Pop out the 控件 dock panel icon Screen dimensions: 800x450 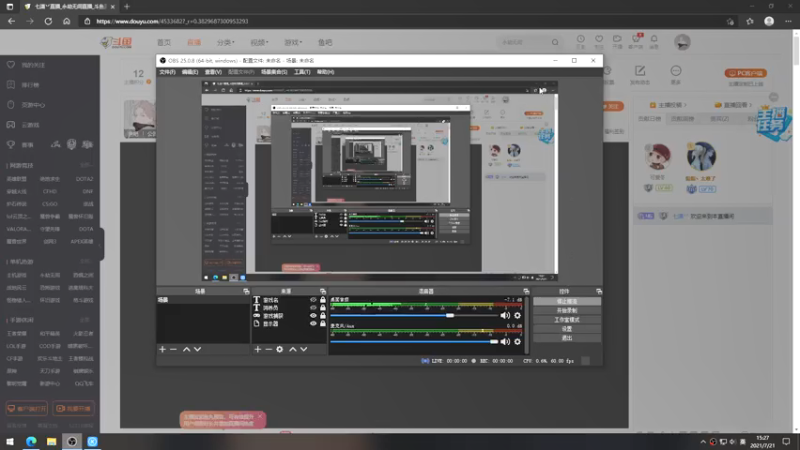point(598,291)
